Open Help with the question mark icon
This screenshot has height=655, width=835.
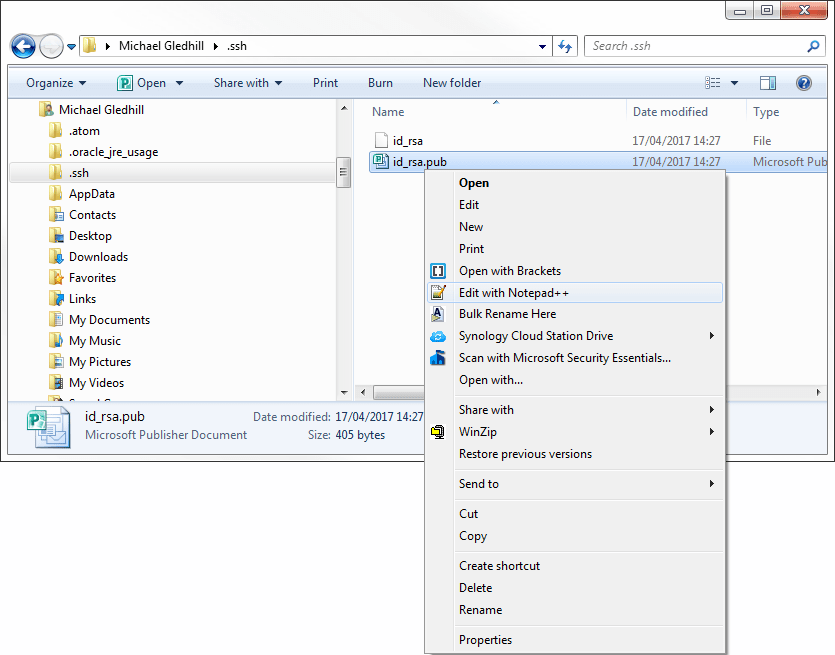pyautogui.click(x=804, y=83)
